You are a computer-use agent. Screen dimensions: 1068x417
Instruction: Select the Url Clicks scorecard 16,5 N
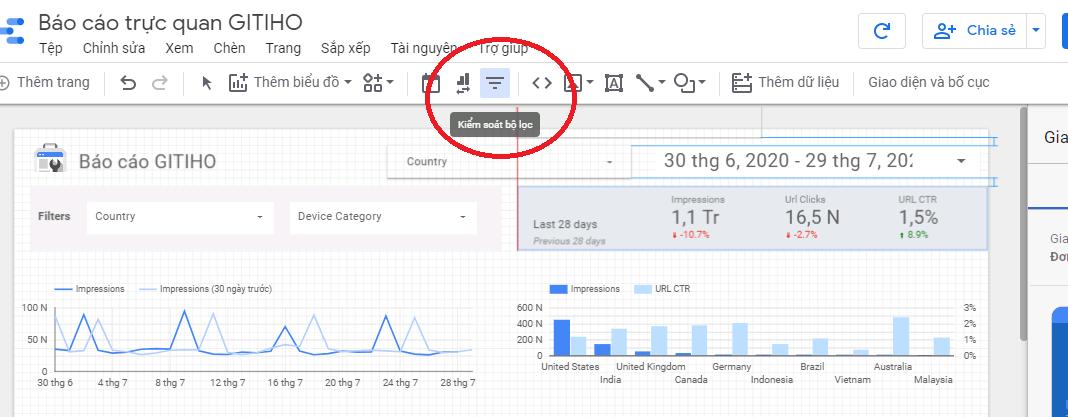pyautogui.click(x=812, y=217)
